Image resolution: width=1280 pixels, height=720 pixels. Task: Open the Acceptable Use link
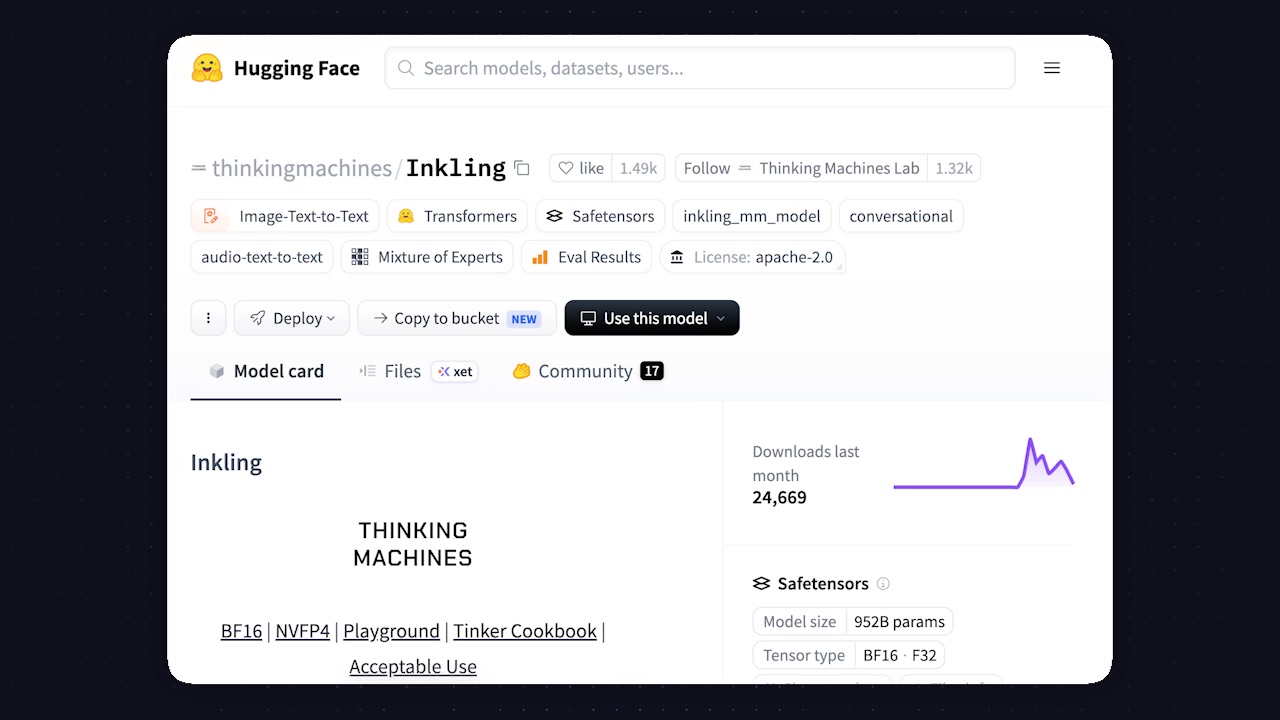(x=413, y=666)
